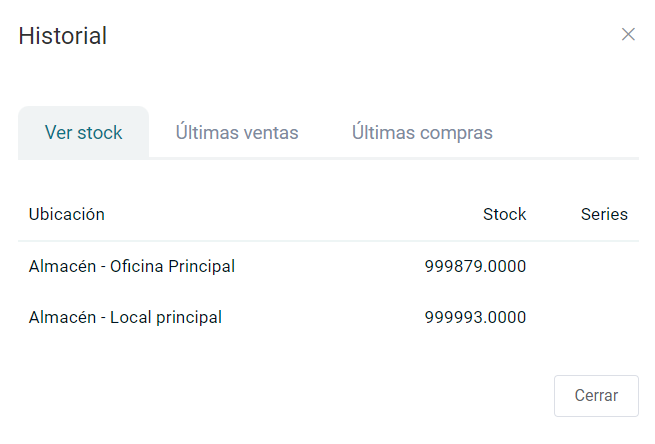Click the Series column header
This screenshot has height=444, width=655.
(604, 214)
